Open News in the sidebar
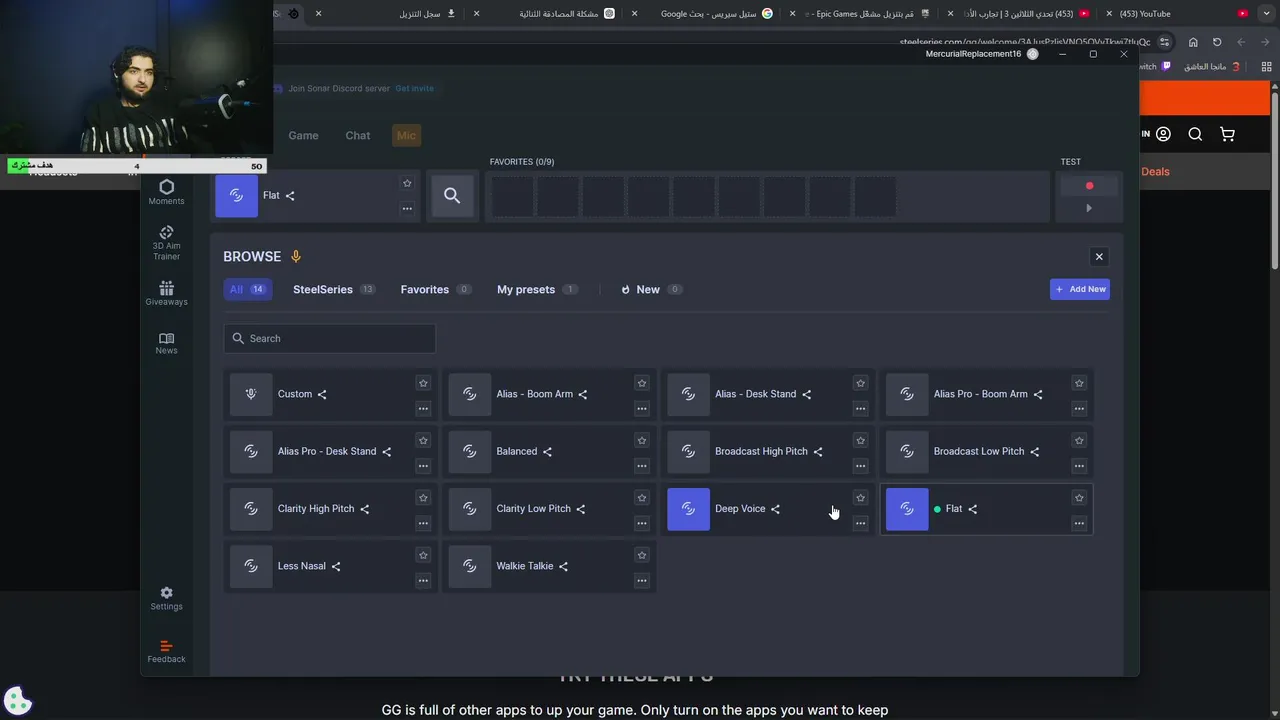1280x720 pixels. click(x=166, y=343)
